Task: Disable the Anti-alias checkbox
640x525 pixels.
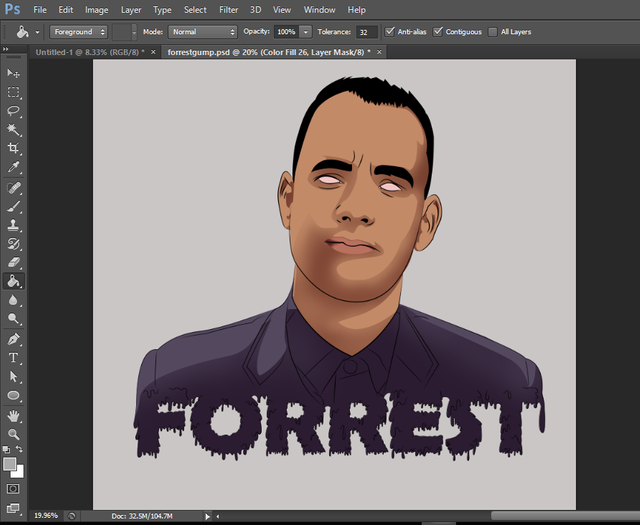Action: pyautogui.click(x=390, y=32)
